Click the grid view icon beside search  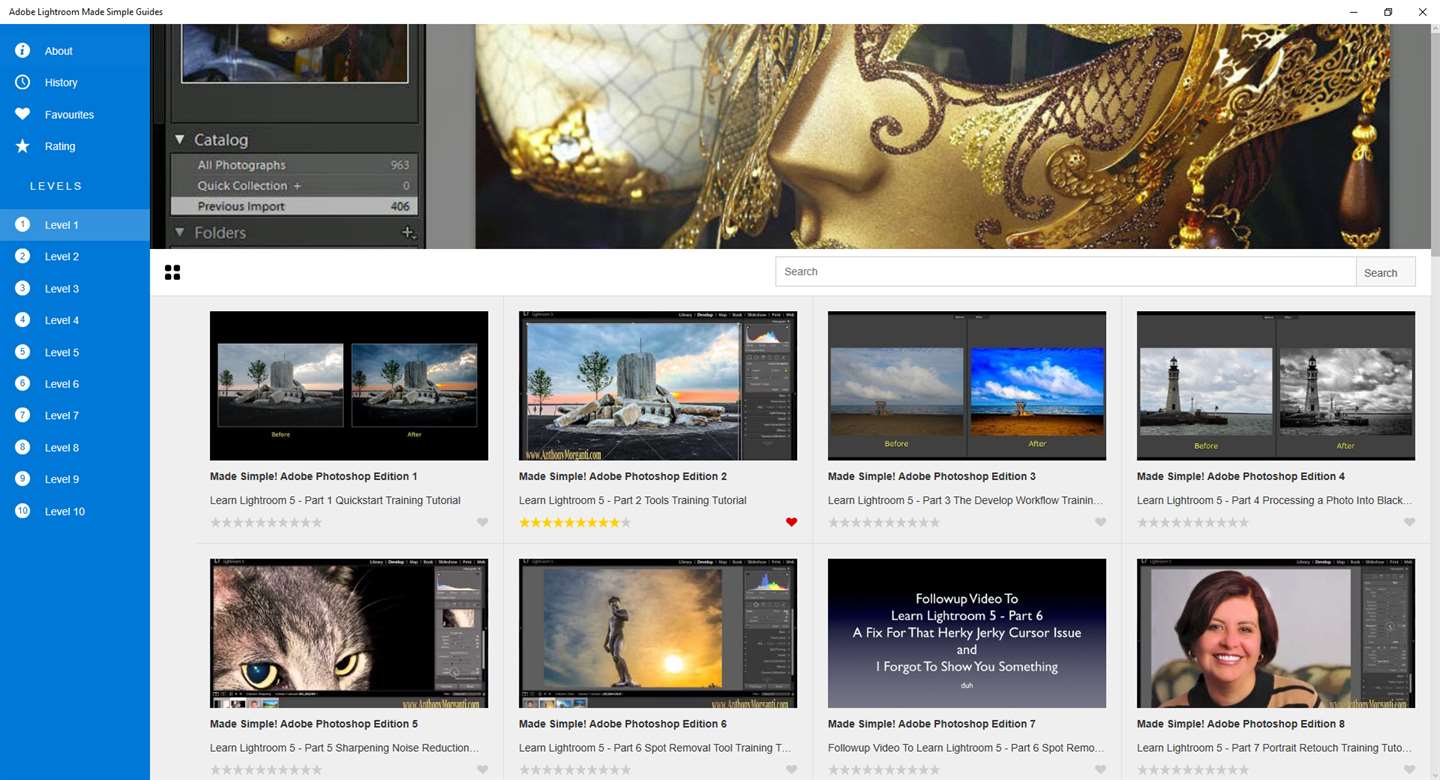click(x=172, y=272)
